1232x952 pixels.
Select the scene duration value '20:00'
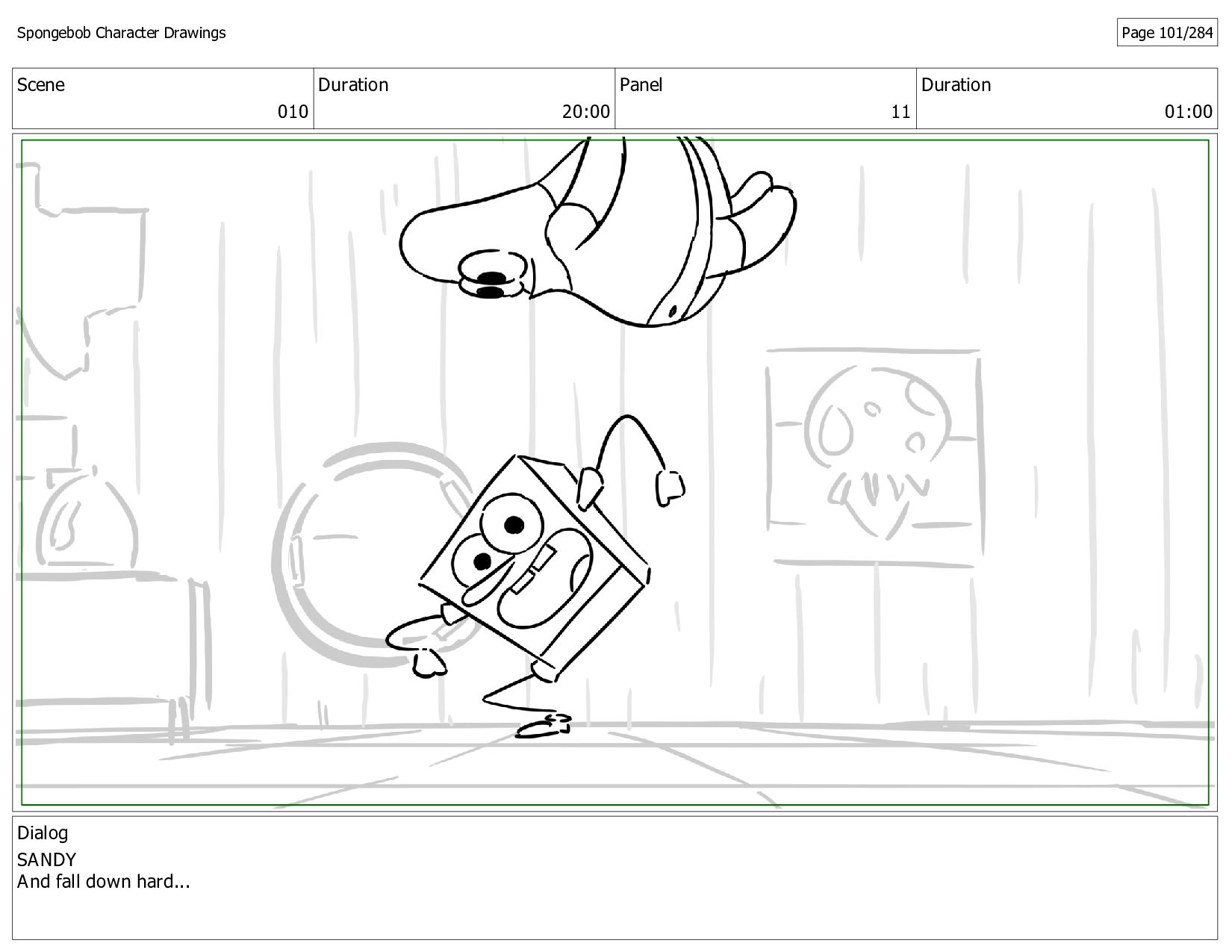click(x=586, y=112)
